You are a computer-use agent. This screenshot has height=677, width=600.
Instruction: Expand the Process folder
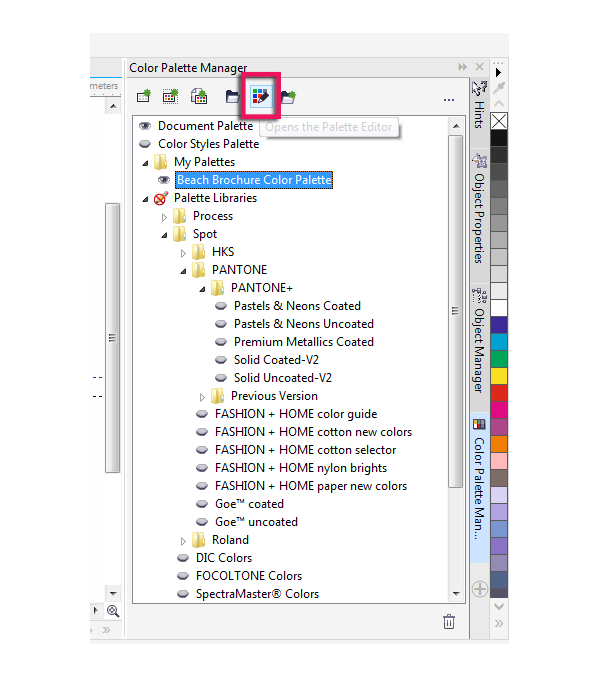164,217
